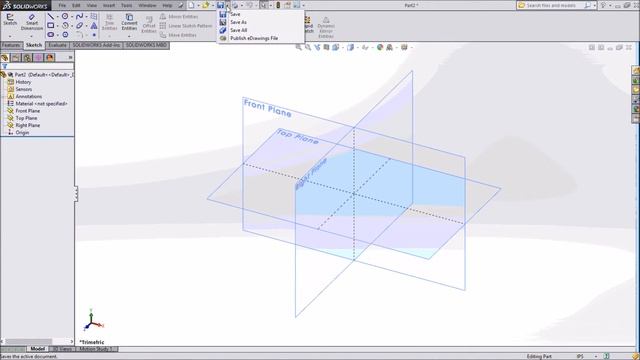Viewport: 640px width, 360px height.
Task: Click the Save toolbar icon
Action: pos(220,5)
